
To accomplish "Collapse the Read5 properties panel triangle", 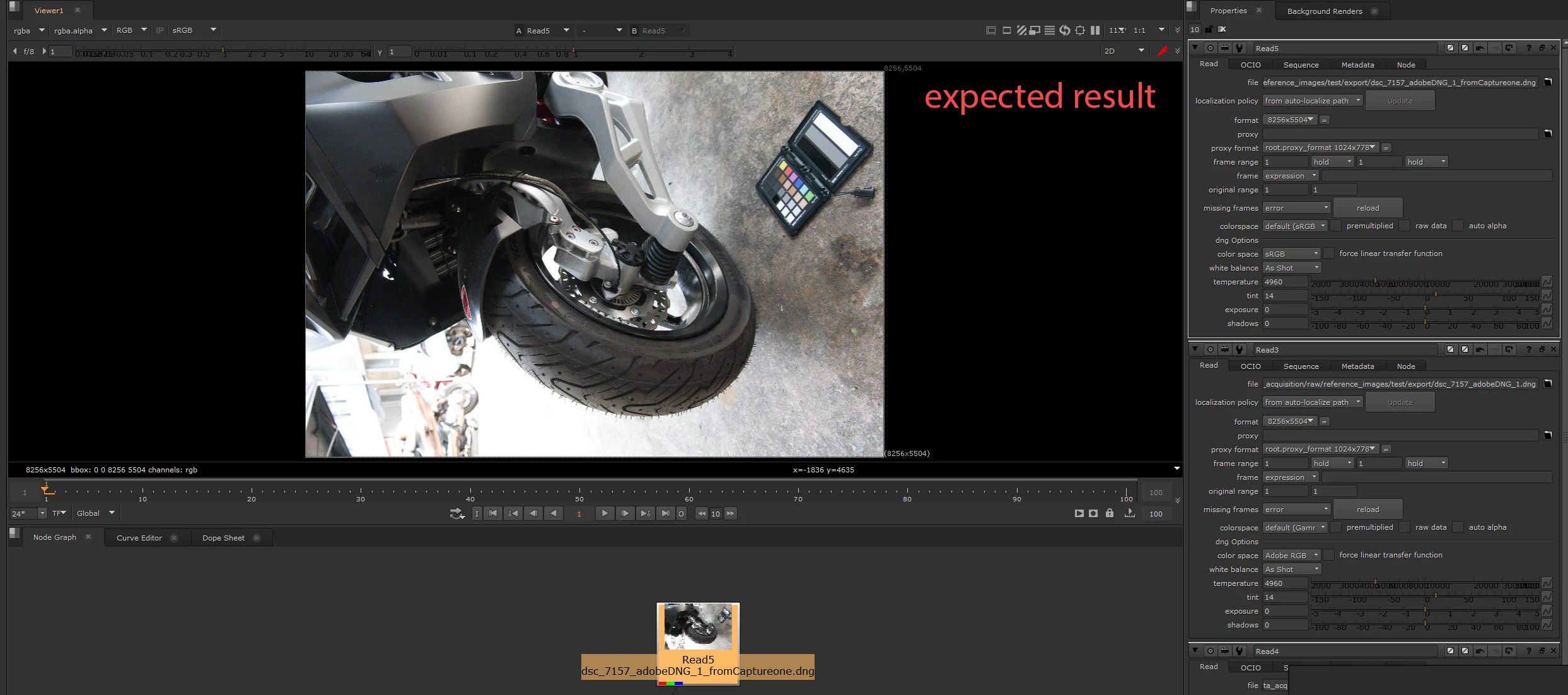I will coord(1195,48).
